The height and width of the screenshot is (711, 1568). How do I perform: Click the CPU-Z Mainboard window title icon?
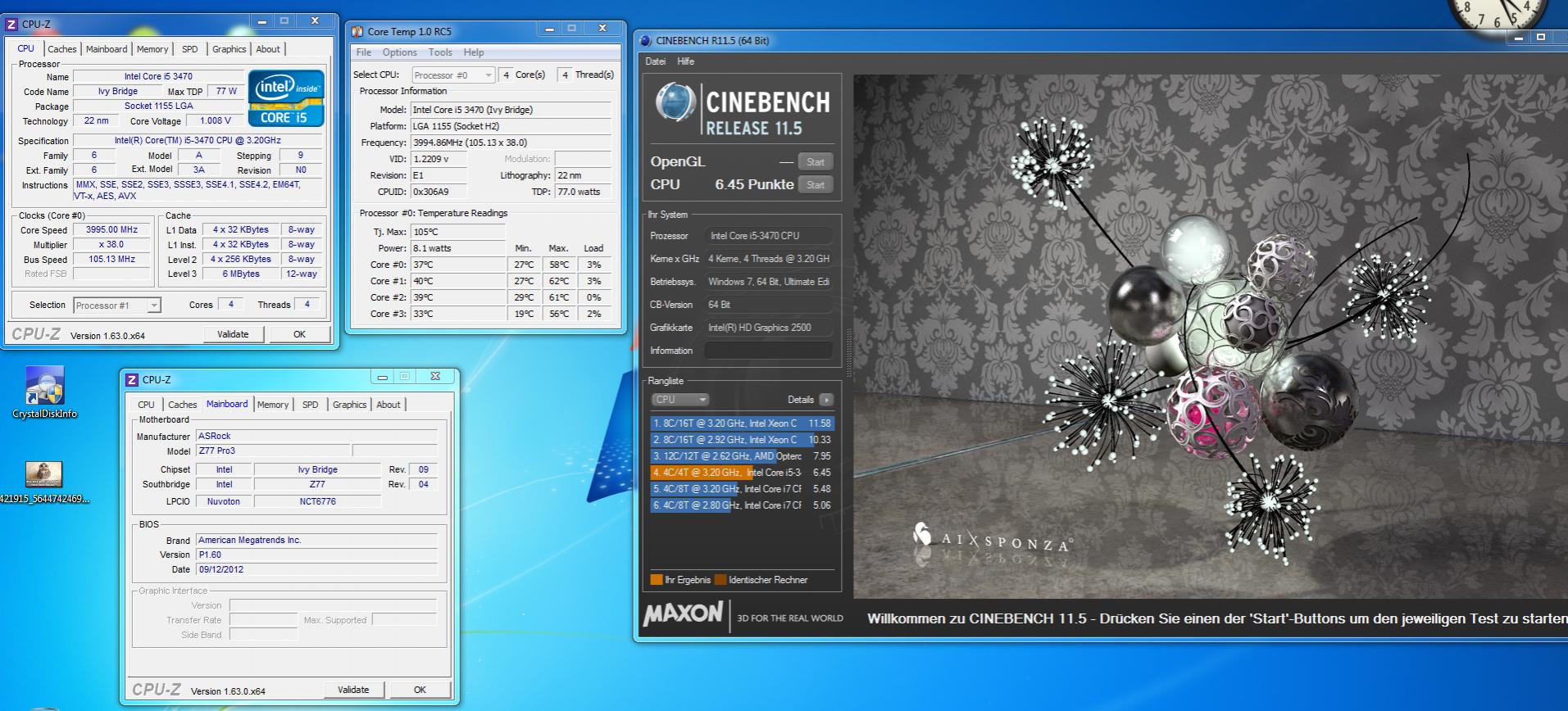pos(132,380)
